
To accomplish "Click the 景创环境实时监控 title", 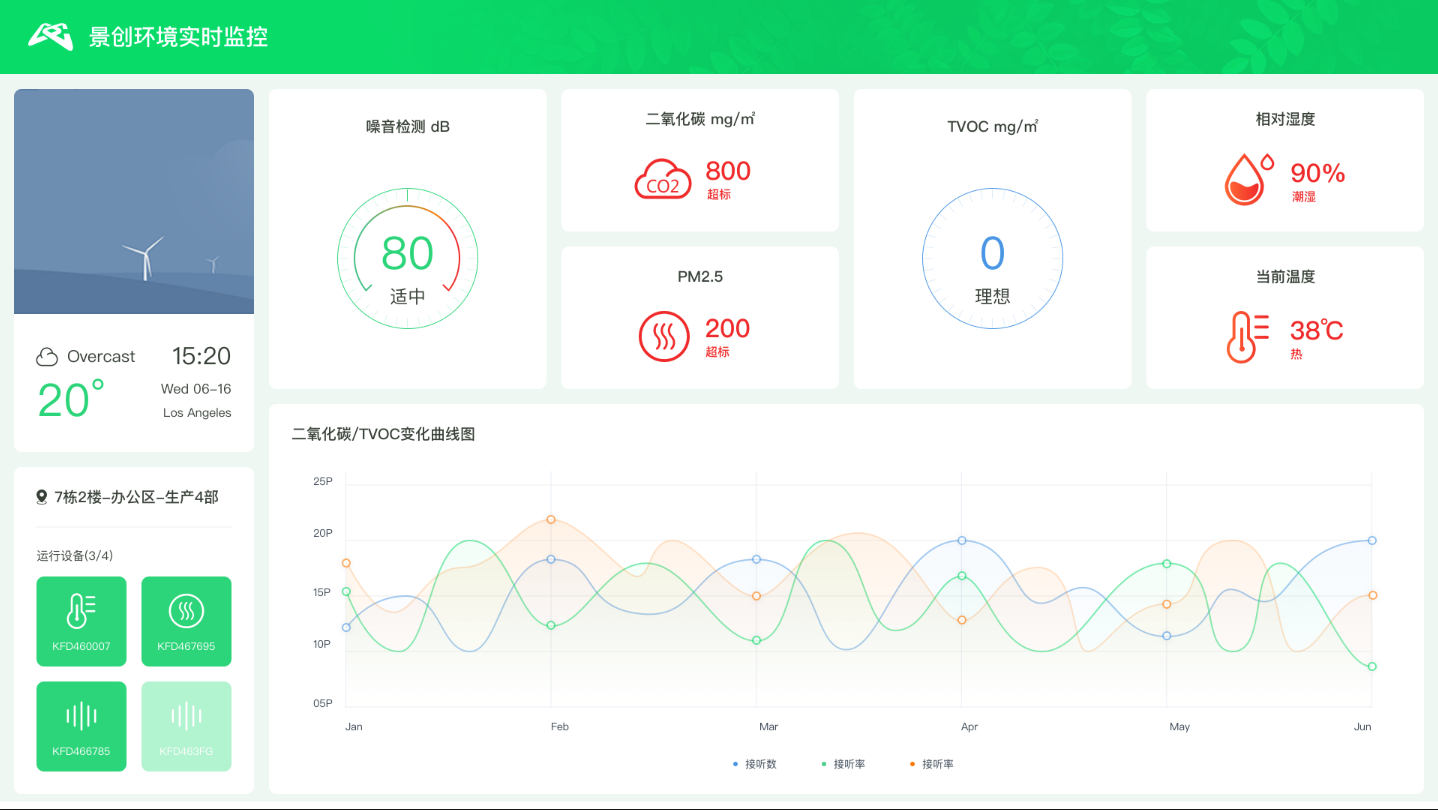I will click(178, 37).
